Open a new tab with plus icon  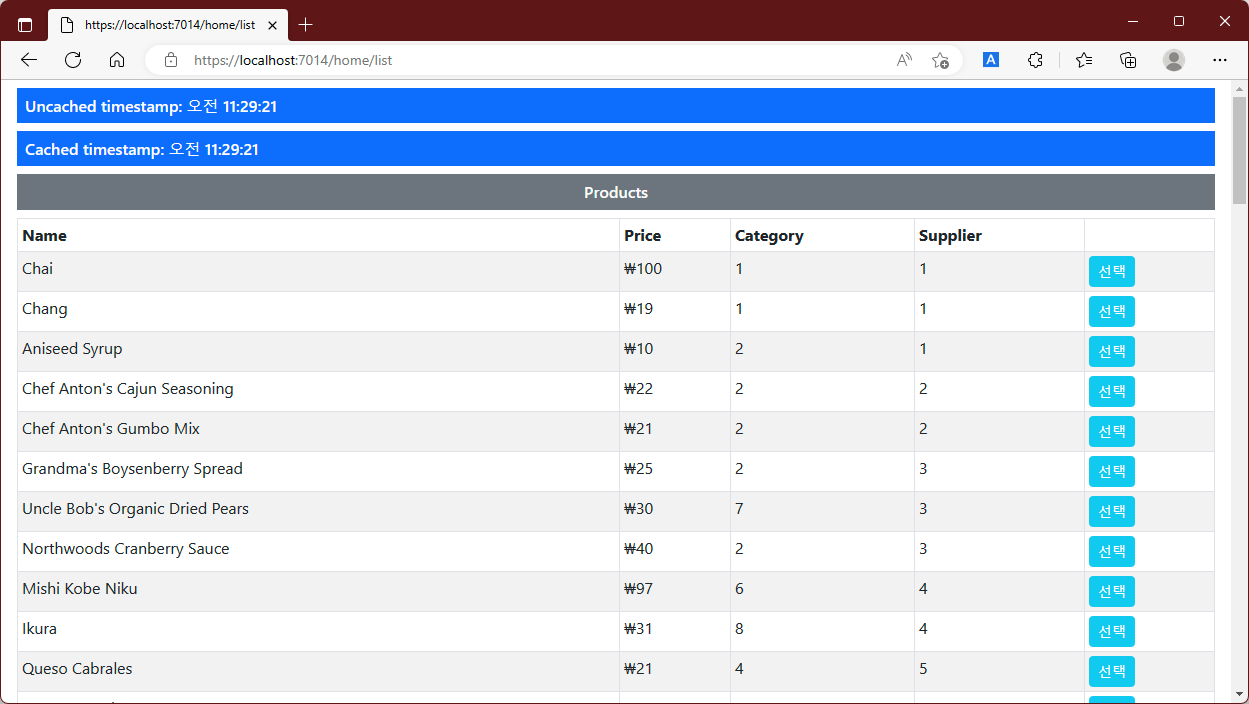coord(306,24)
